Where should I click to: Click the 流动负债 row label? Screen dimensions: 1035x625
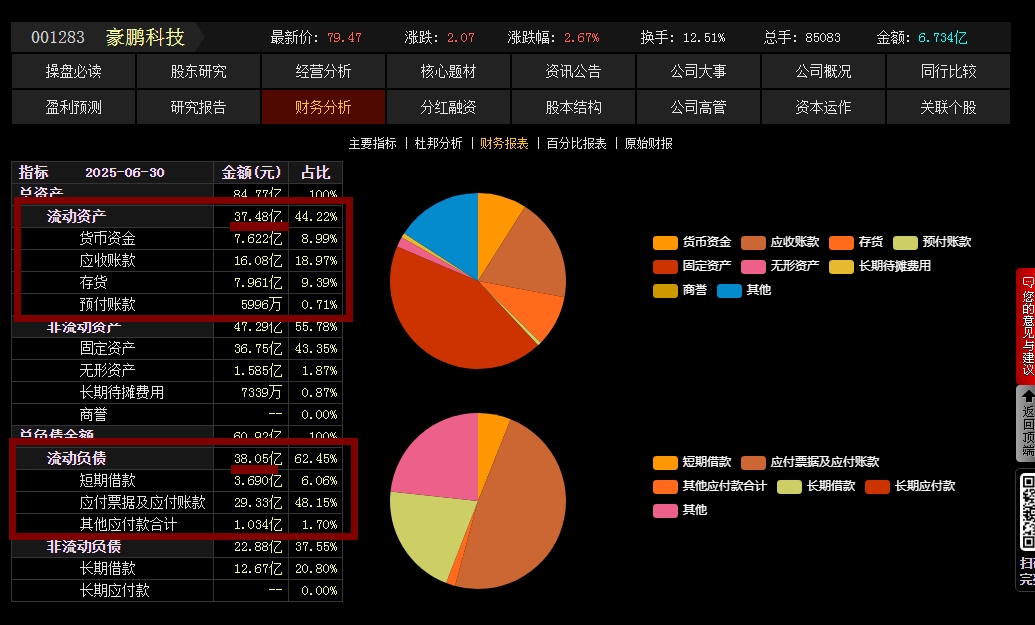pyautogui.click(x=76, y=458)
